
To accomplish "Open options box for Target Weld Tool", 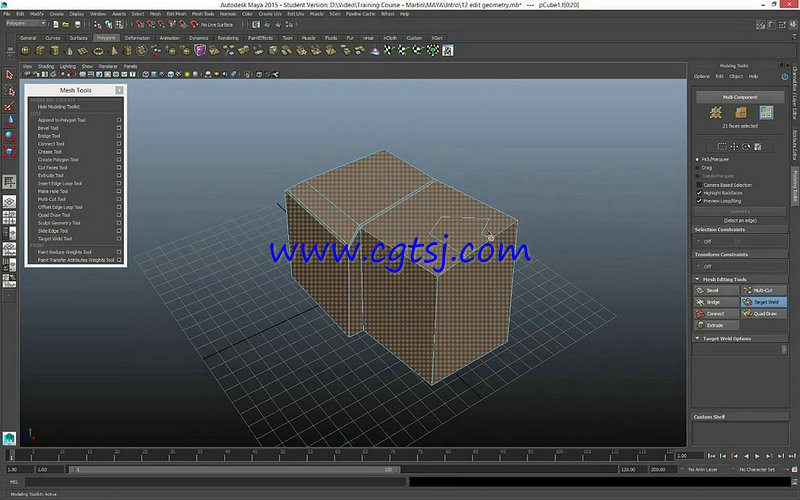I will [x=119, y=239].
